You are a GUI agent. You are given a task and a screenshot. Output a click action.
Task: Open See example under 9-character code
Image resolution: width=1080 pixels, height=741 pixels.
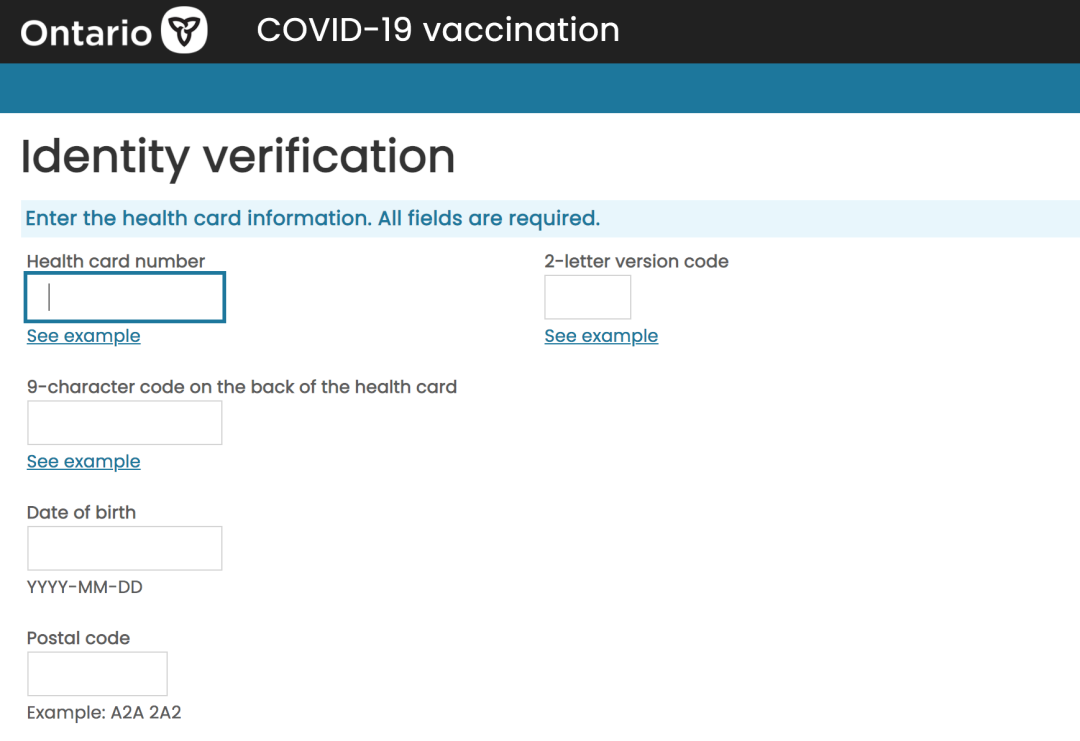(x=83, y=461)
